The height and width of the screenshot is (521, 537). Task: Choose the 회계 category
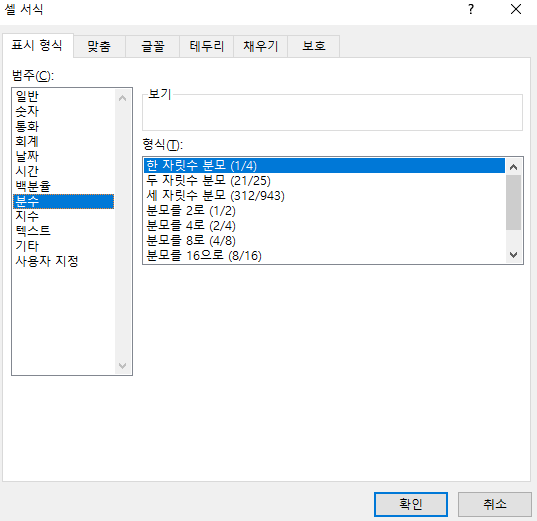63,141
